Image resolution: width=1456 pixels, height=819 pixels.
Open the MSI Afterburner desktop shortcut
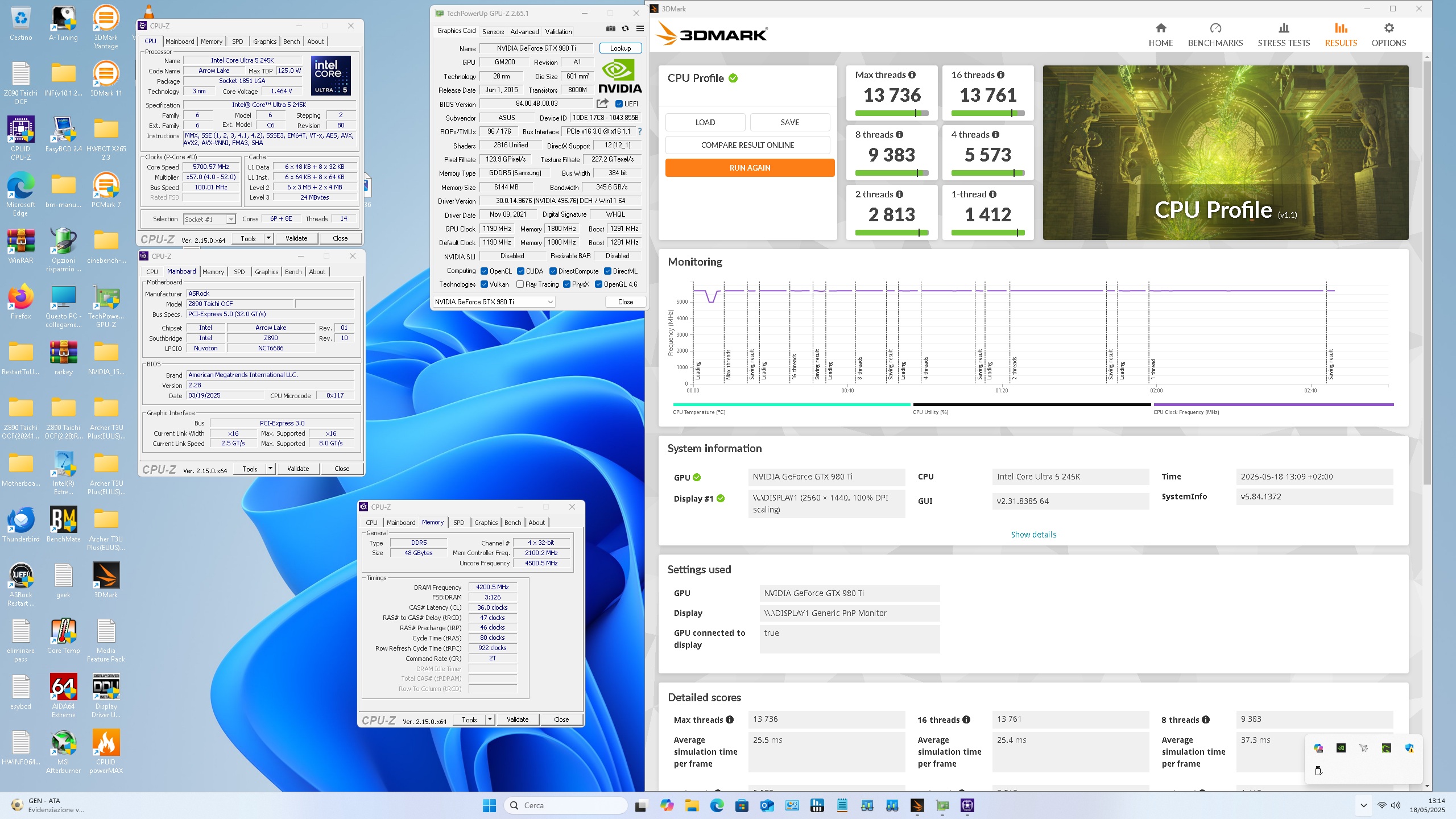click(63, 751)
